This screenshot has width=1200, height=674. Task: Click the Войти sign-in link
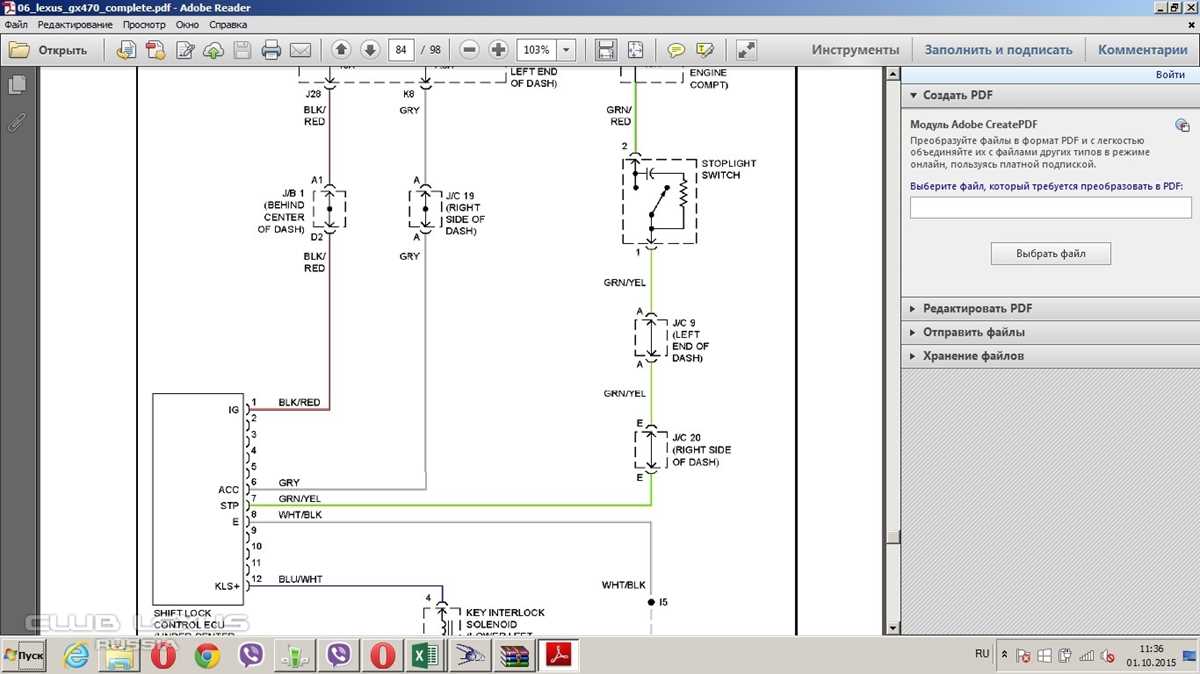click(1170, 75)
